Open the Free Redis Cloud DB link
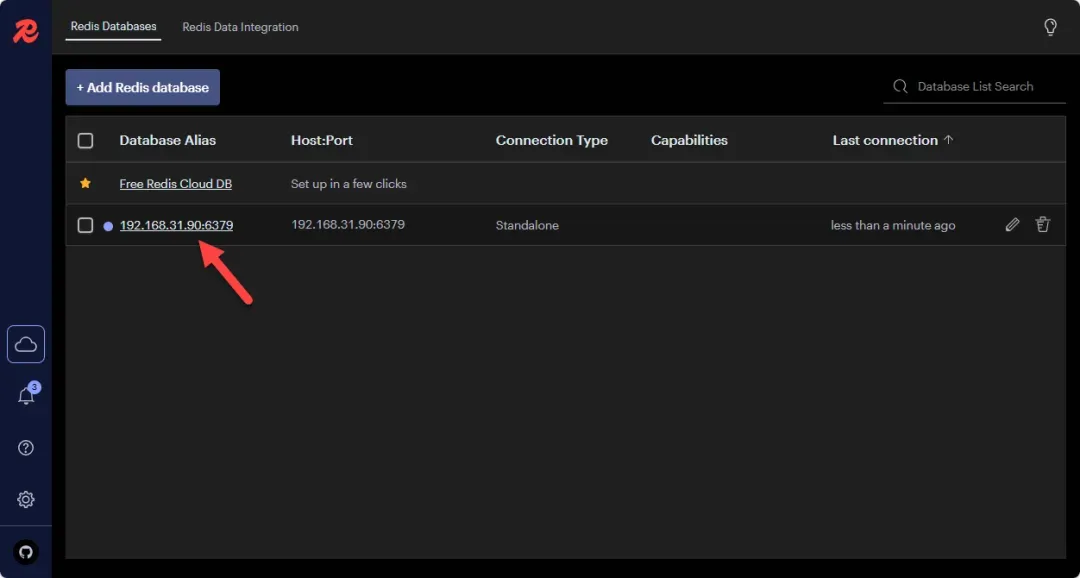 click(x=176, y=184)
